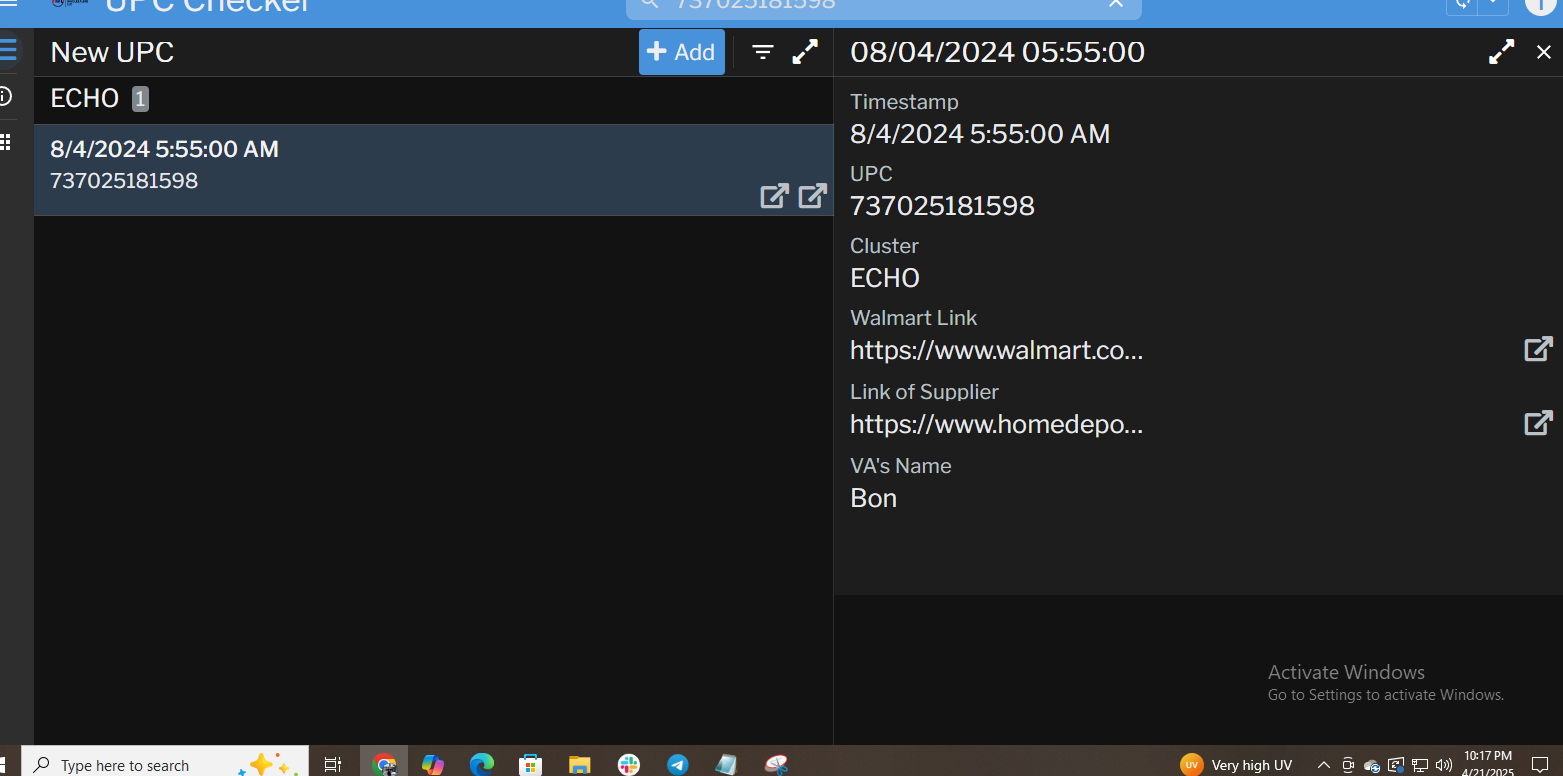Open first external link icon in list row

pos(774,196)
